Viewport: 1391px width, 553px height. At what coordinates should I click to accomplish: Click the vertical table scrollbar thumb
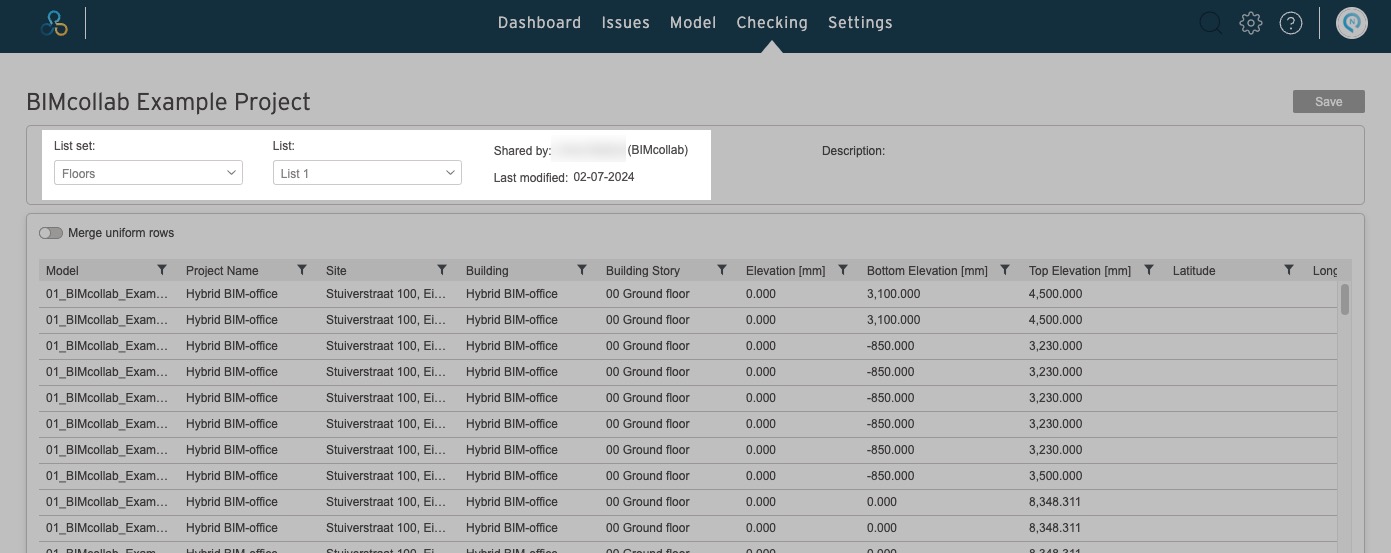click(x=1345, y=299)
